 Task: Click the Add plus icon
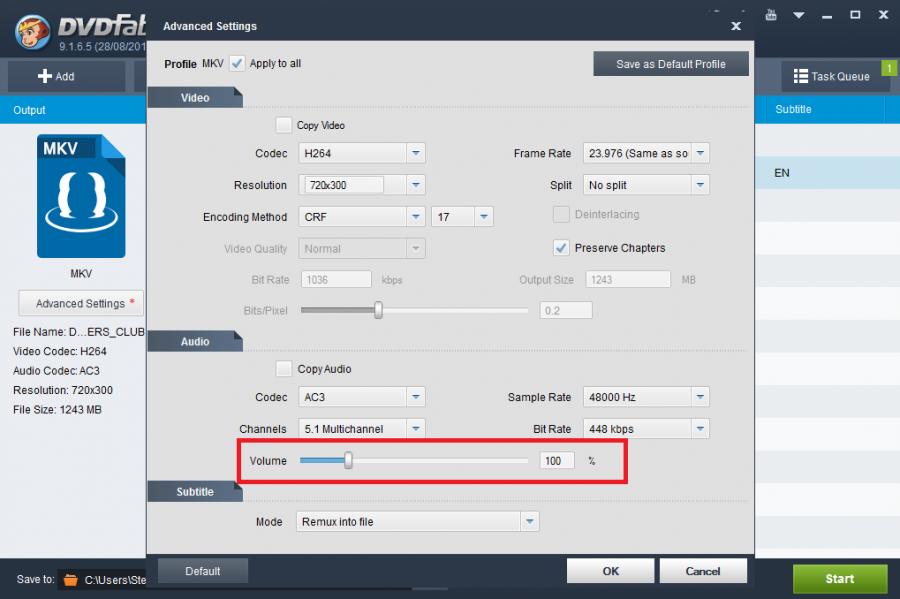(44, 76)
